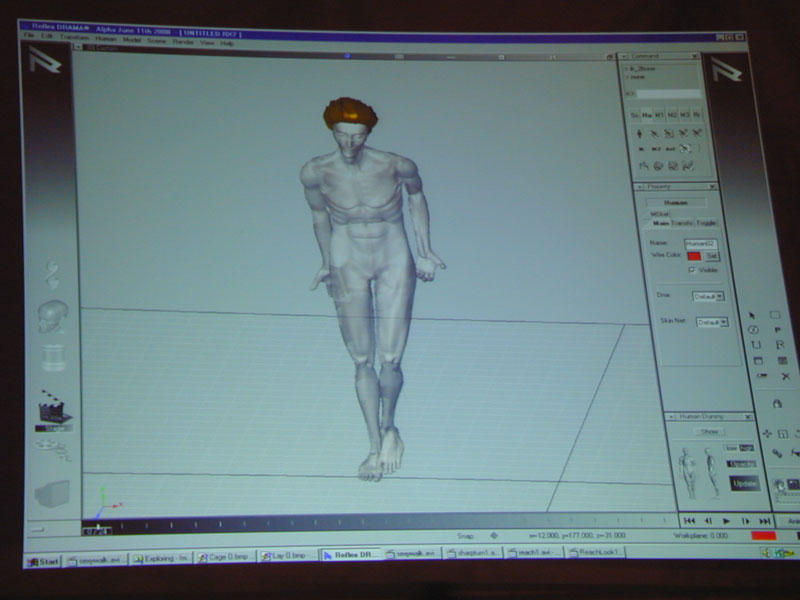Click the Update button
The width and height of the screenshot is (800, 600).
tap(743, 483)
